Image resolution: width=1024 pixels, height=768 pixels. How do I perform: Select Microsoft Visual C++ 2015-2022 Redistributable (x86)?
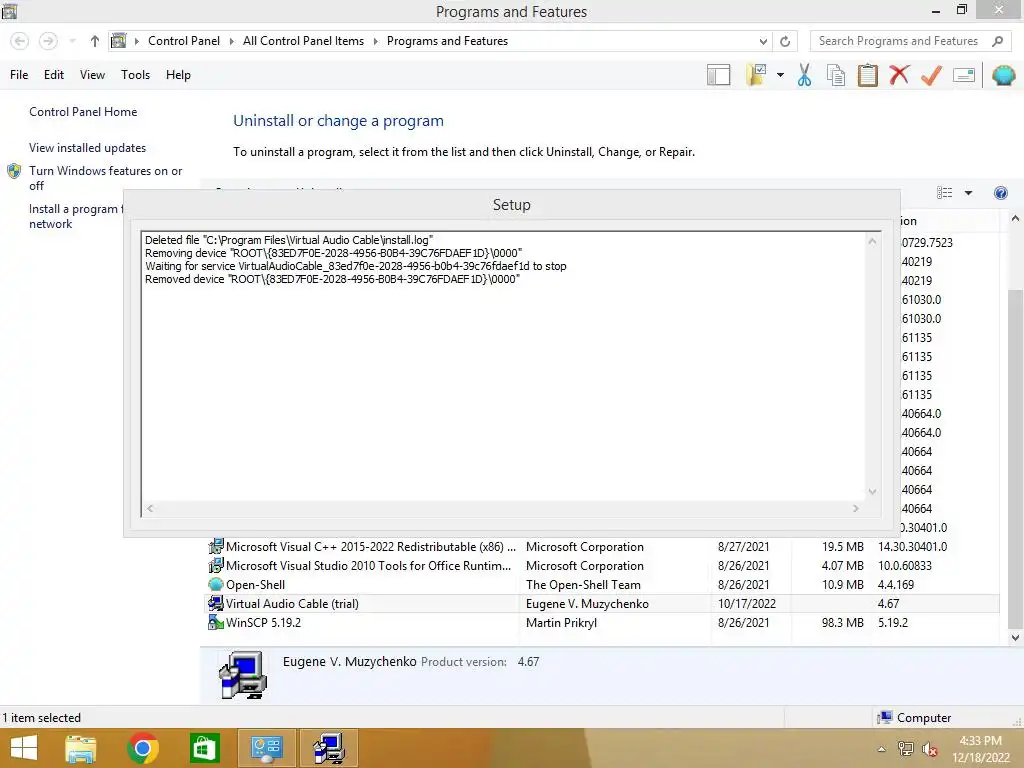[600, 547]
